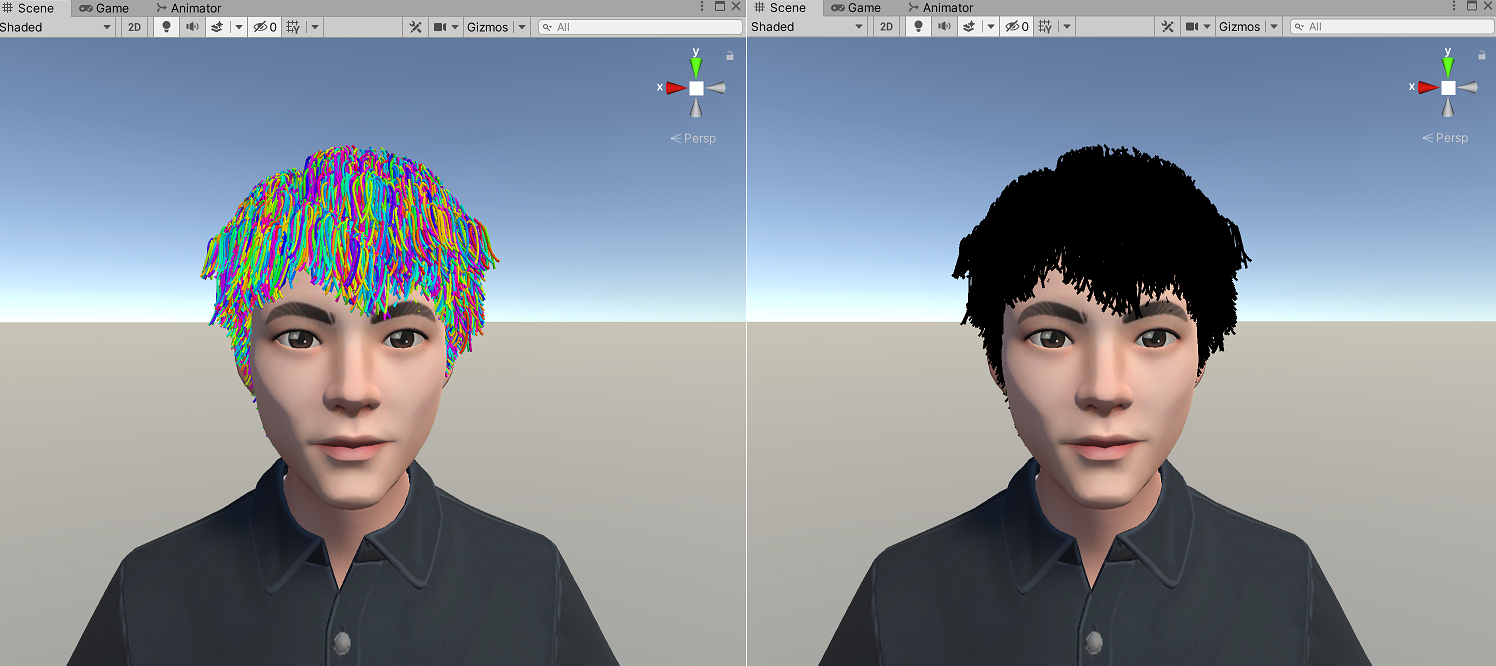Screen dimensions: 1496x666
Task: Toggle scene lighting in the right Scene view
Action: (918, 26)
